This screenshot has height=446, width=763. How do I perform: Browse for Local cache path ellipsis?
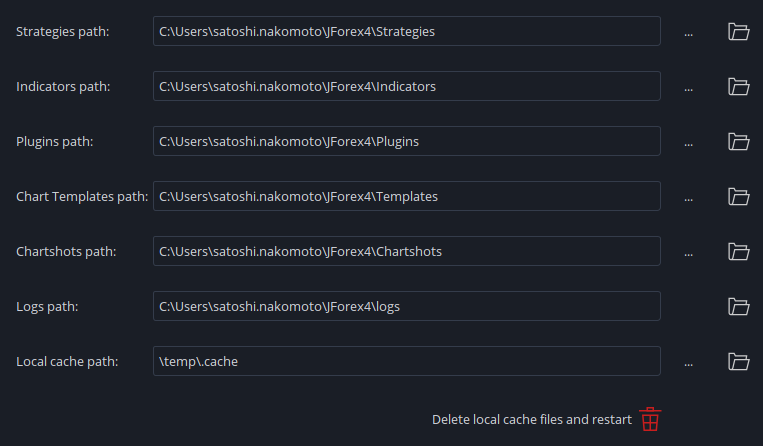point(688,363)
